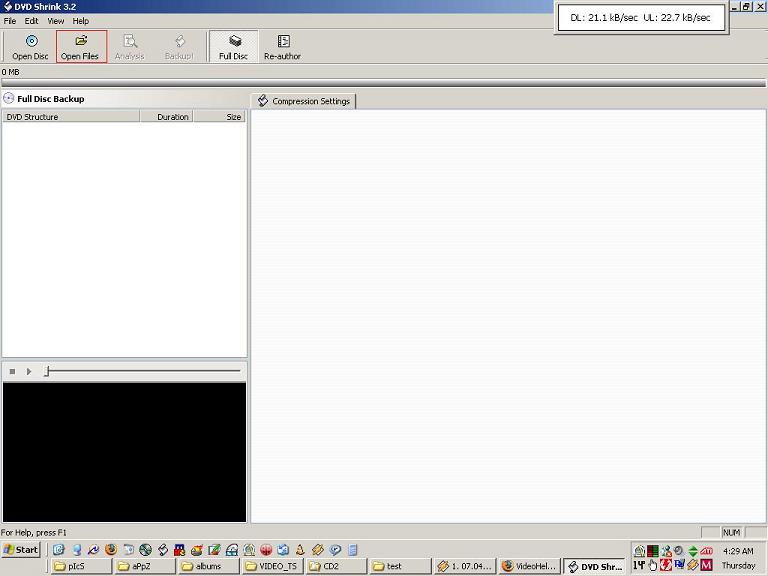This screenshot has height=576, width=768.
Task: Open the Windows Start menu
Action: click(21, 550)
